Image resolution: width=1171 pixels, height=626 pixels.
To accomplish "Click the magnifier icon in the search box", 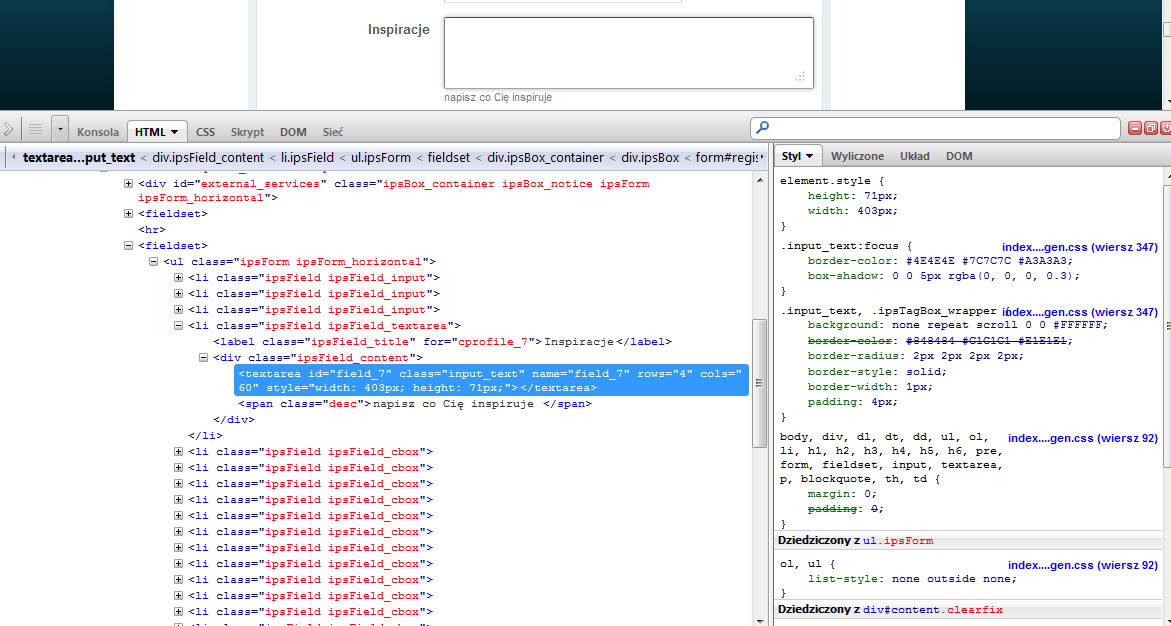I will click(763, 128).
